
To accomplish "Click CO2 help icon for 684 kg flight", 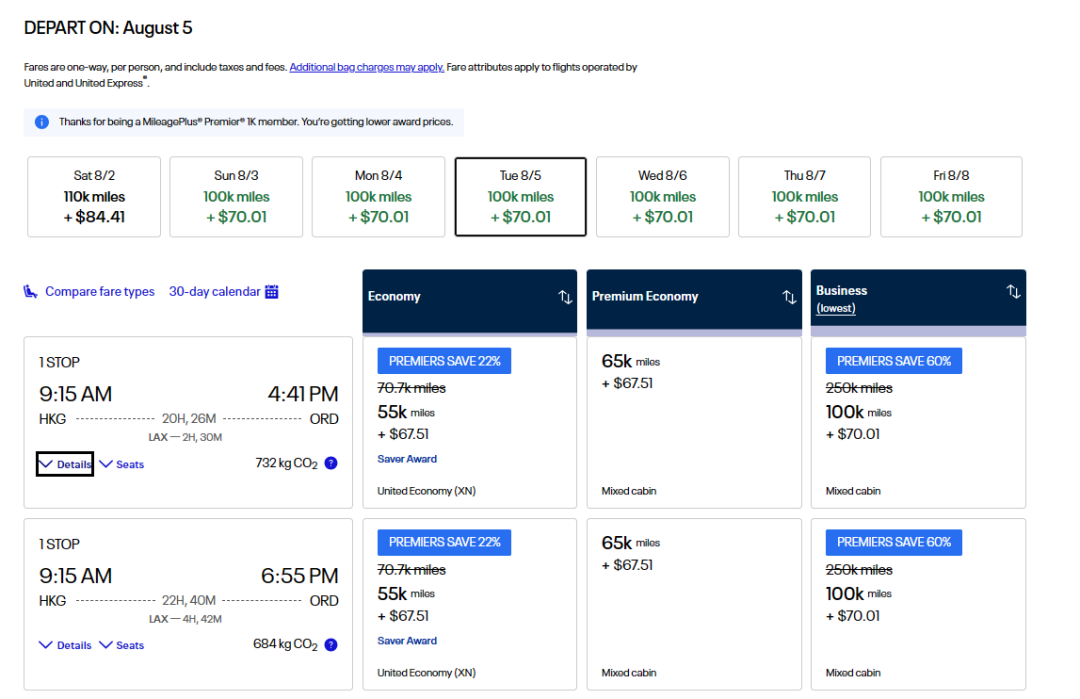I will click(331, 645).
